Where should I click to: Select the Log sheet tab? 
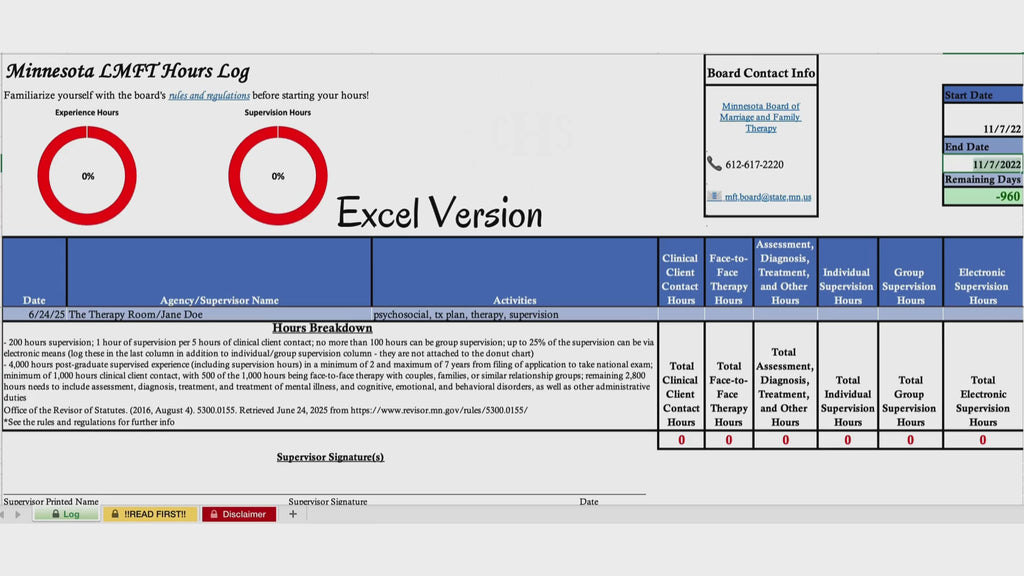tap(65, 514)
